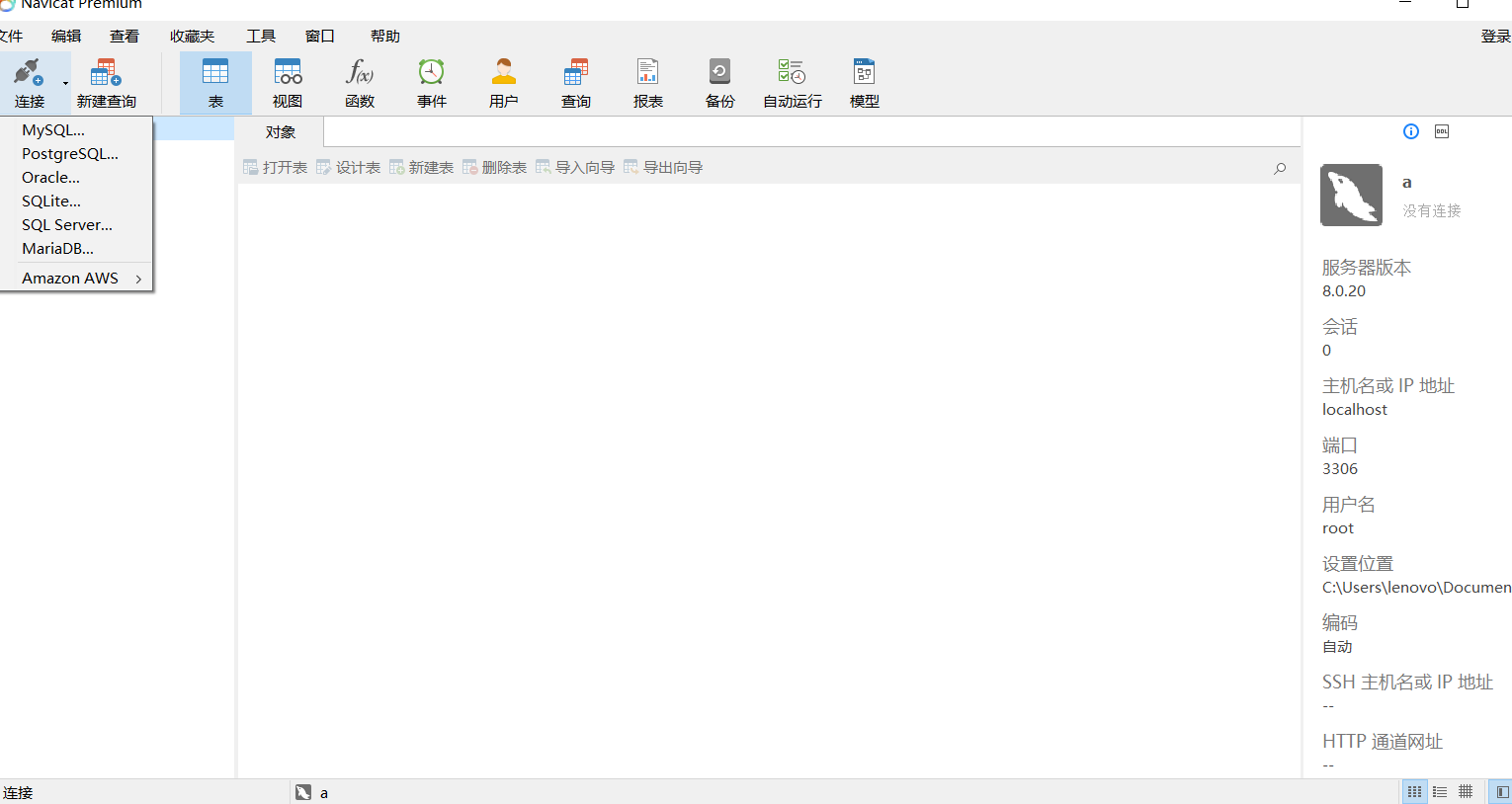Open the Connection dropdown arrow
This screenshot has width=1512, height=804.
65,83
